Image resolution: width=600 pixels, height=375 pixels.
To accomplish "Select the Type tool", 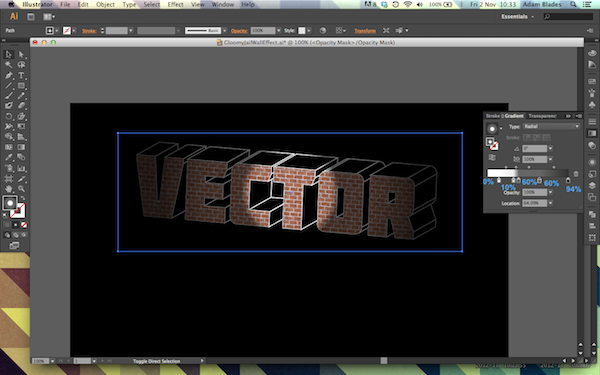I will (21, 75).
